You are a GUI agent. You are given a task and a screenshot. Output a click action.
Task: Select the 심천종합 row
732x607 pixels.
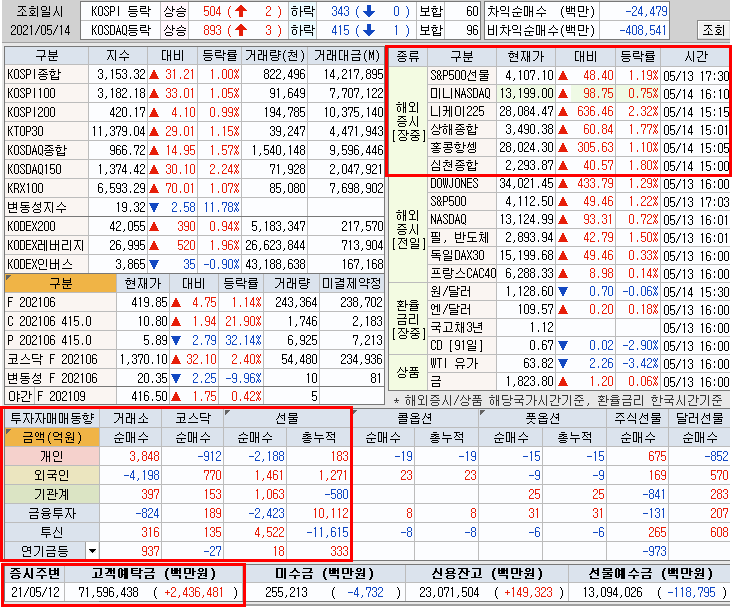(578, 166)
